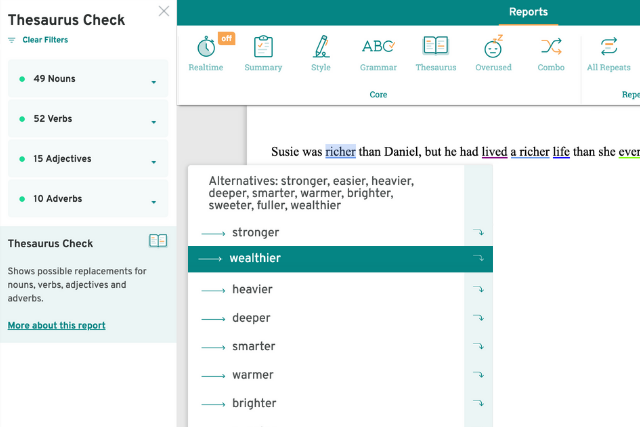
Task: Open the Grammar report icon
Action: coord(378,46)
